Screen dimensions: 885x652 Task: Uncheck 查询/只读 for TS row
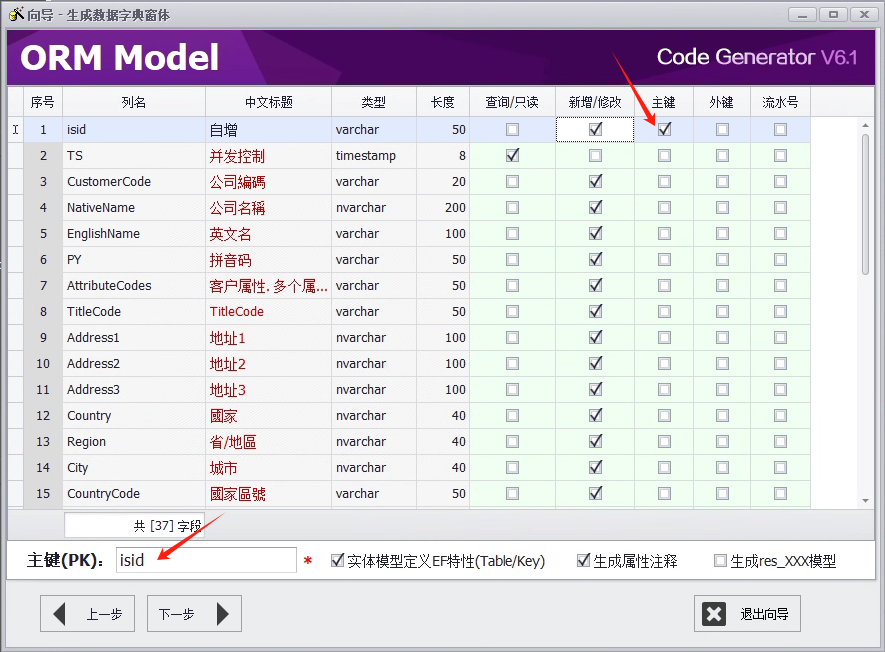coord(512,155)
